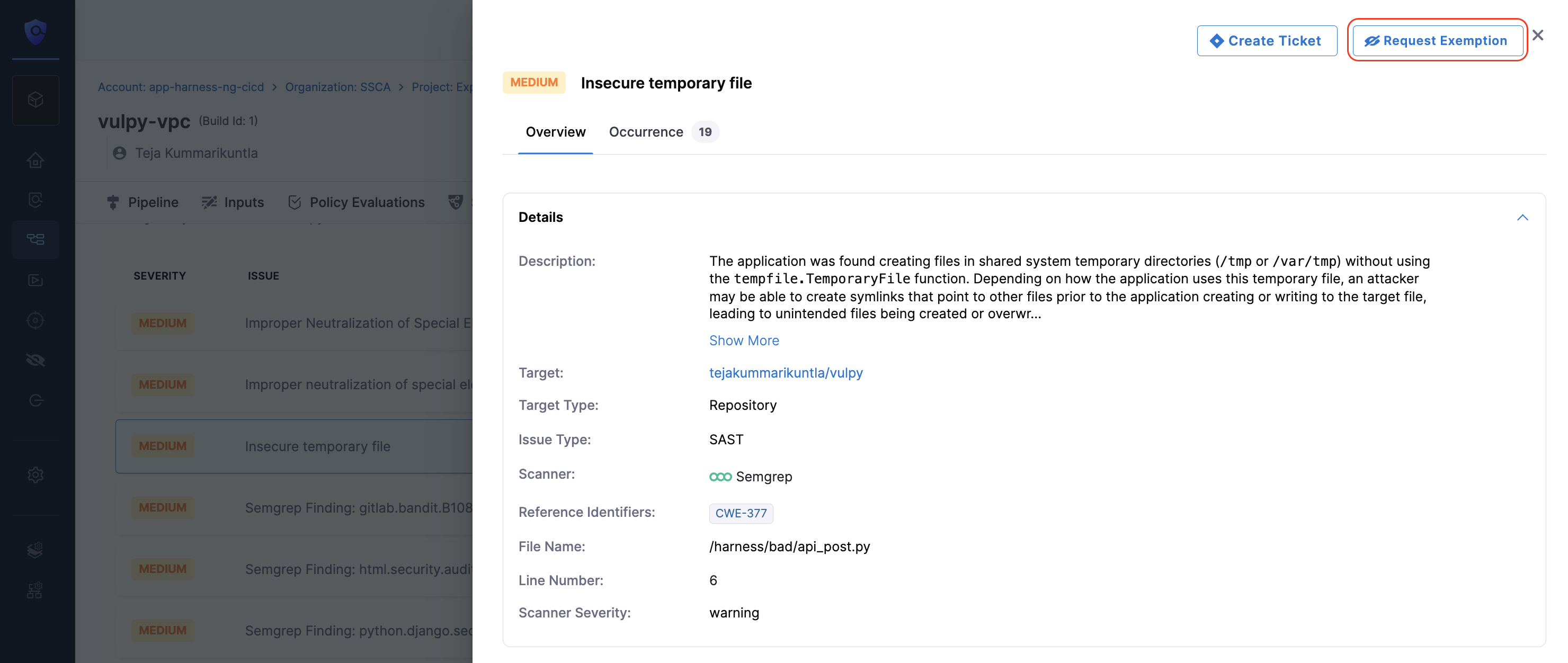Select the Insecure temporary file issue row

click(x=317, y=446)
